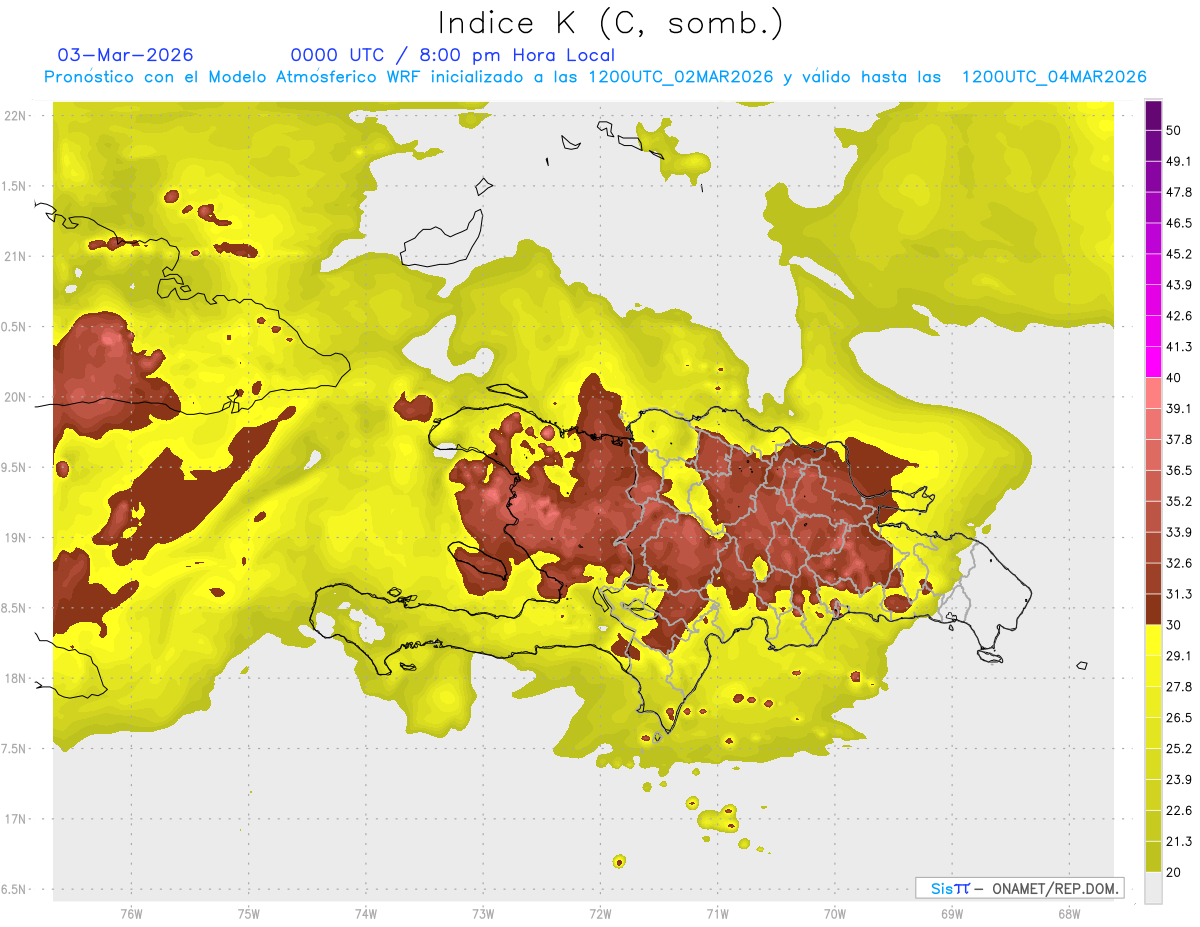Click the '47.8' colorbar label
The height and width of the screenshot is (927, 1200).
pyautogui.click(x=1179, y=192)
